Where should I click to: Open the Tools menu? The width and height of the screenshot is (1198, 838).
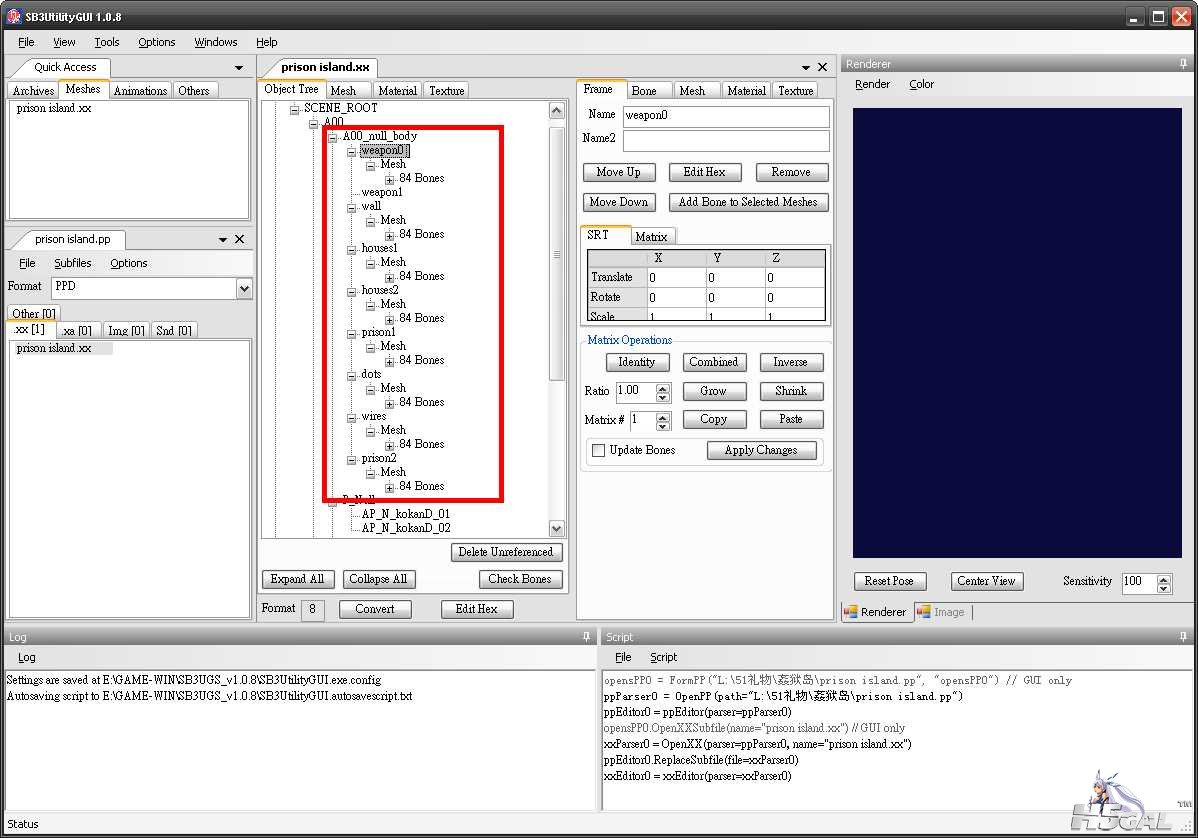107,42
